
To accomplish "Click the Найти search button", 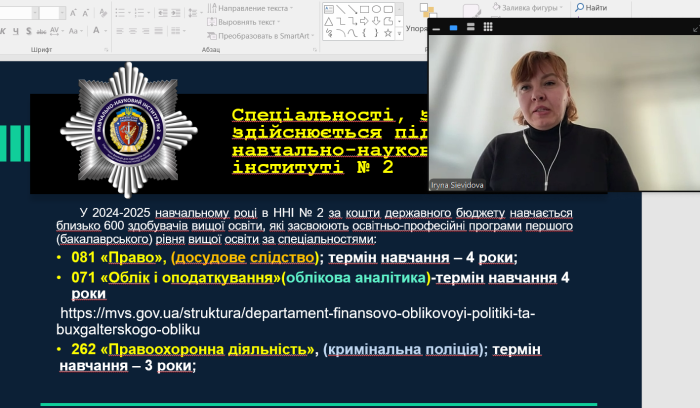I will tap(590, 7).
